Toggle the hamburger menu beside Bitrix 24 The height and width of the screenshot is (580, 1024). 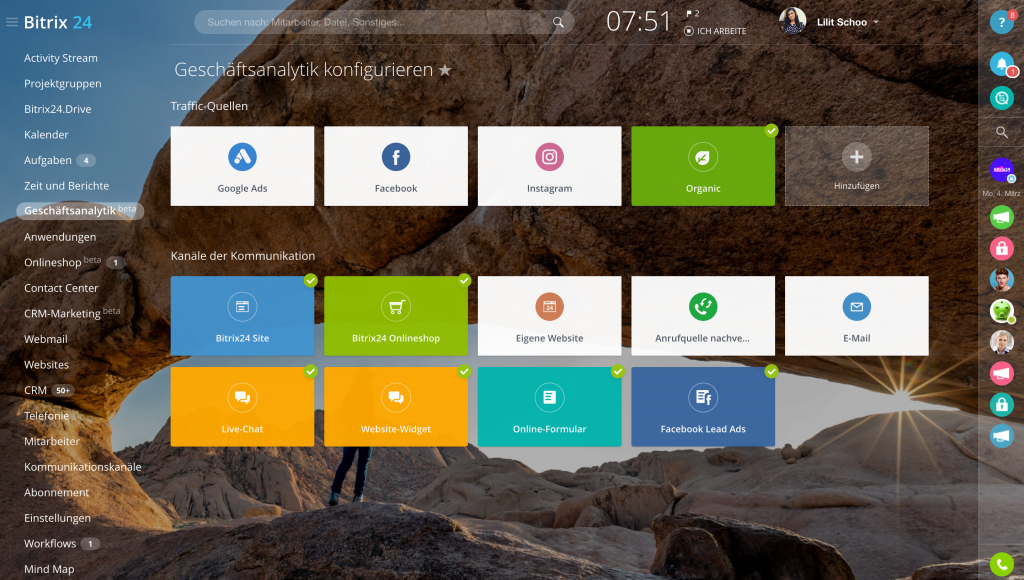click(x=12, y=22)
